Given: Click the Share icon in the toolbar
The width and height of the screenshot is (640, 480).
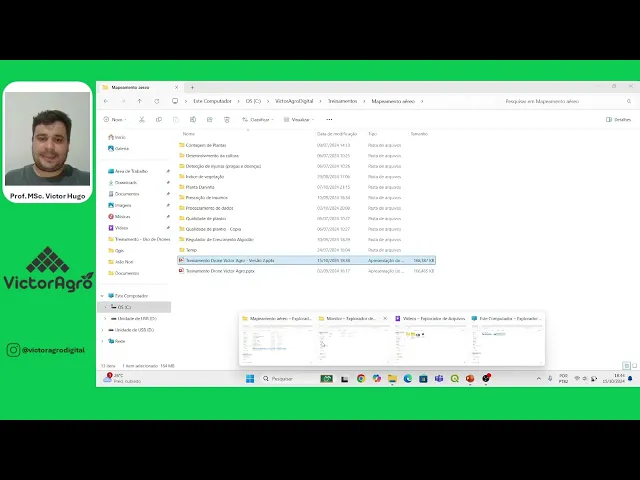Looking at the screenshot, I should pyautogui.click(x=210, y=120).
